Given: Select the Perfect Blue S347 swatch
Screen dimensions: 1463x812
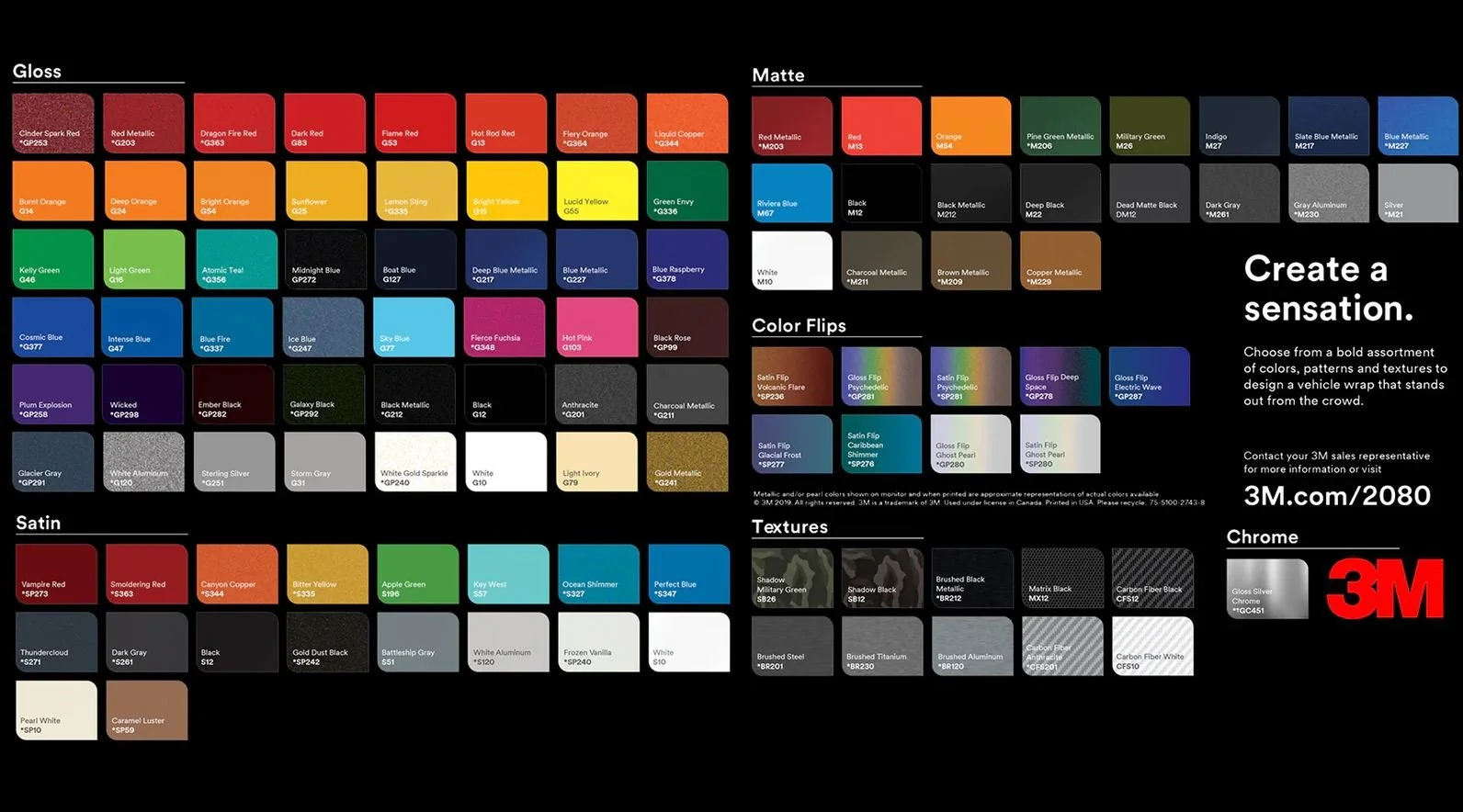Looking at the screenshot, I should [689, 574].
